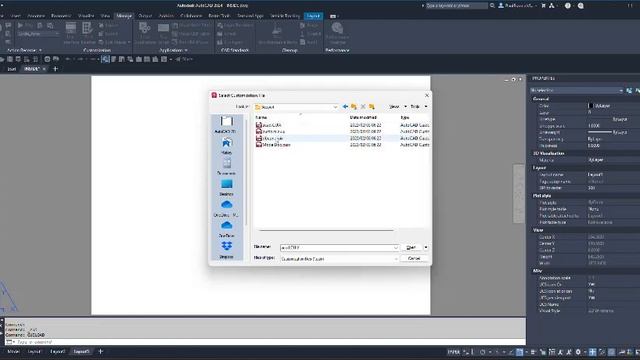
Task: Expand the File name combo box arrow
Action: point(395,248)
